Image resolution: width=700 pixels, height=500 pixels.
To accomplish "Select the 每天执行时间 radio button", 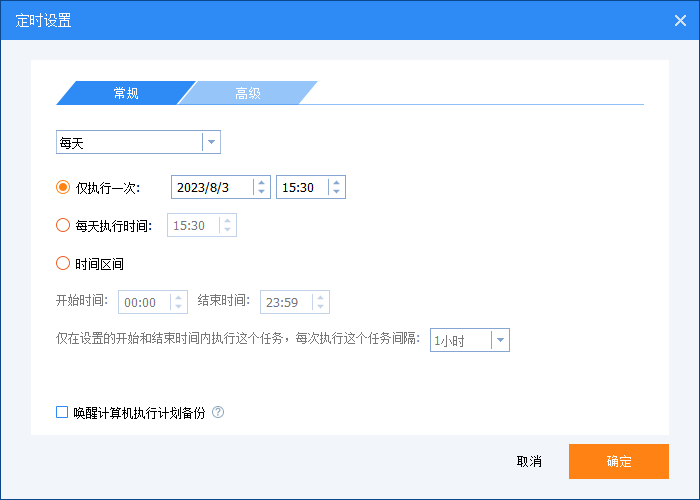I will pyautogui.click(x=63, y=225).
